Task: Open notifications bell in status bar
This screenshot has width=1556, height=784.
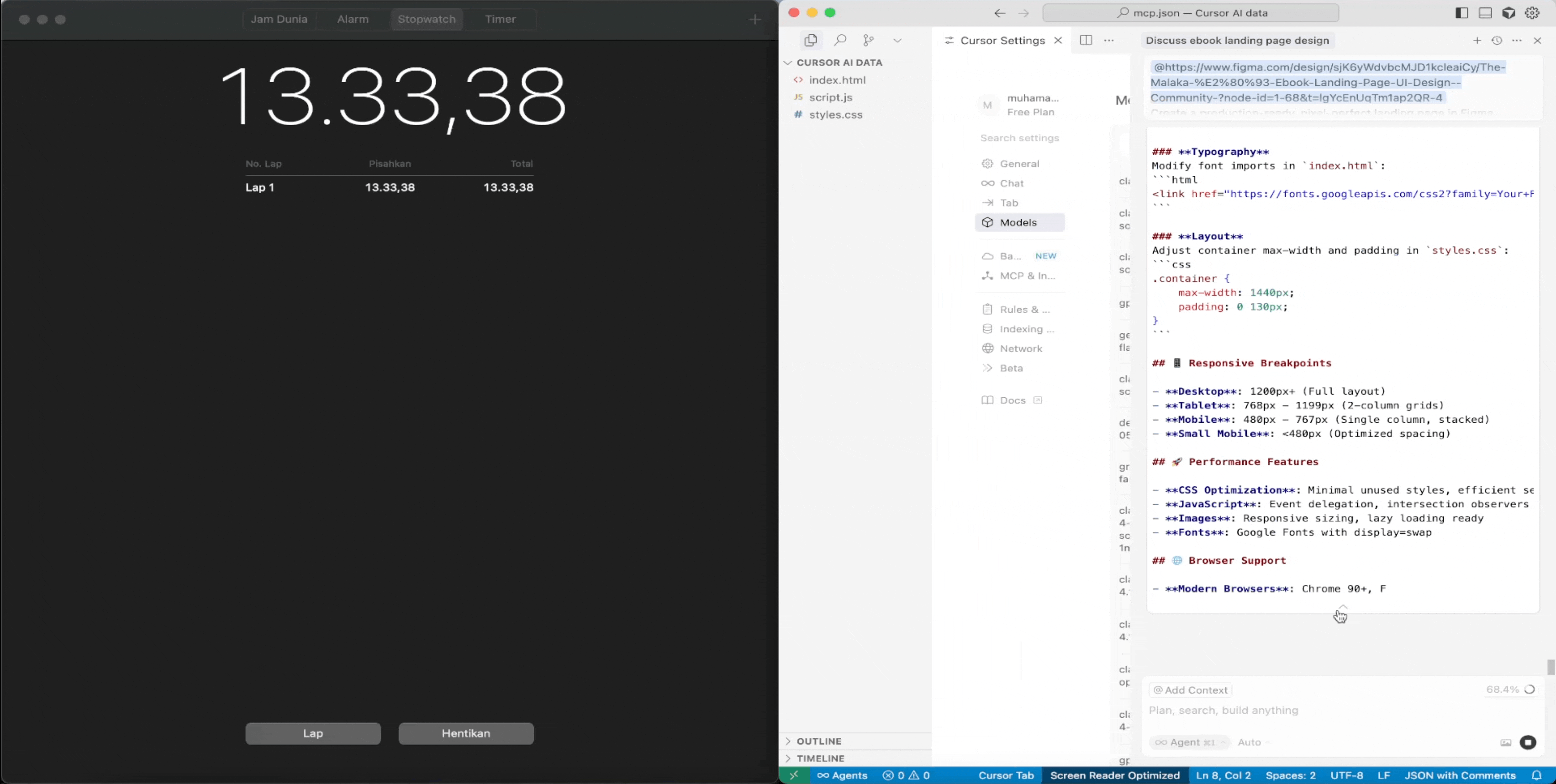Action: pos(1537,775)
